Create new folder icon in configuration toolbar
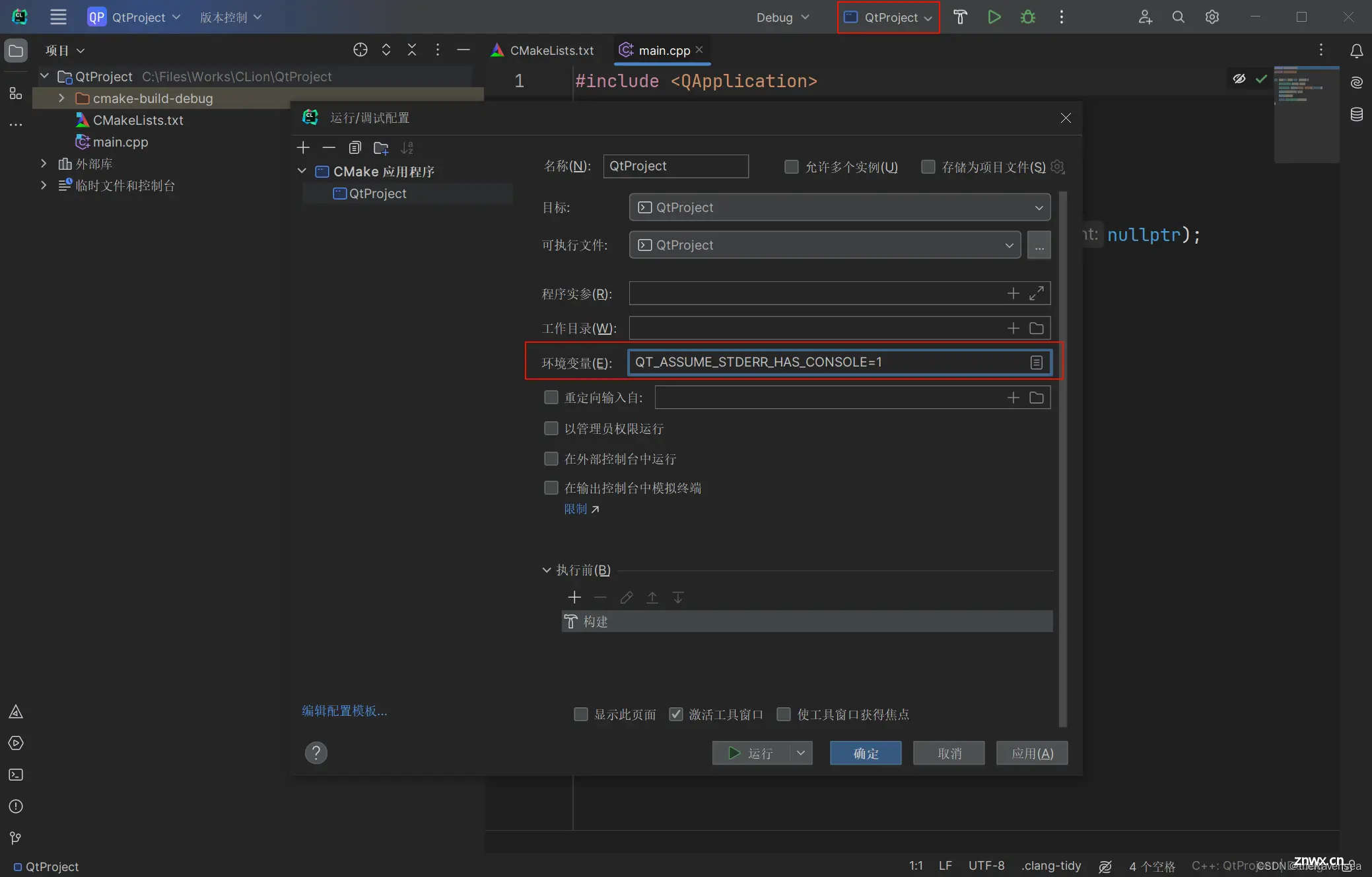The width and height of the screenshot is (1372, 877). (x=381, y=147)
